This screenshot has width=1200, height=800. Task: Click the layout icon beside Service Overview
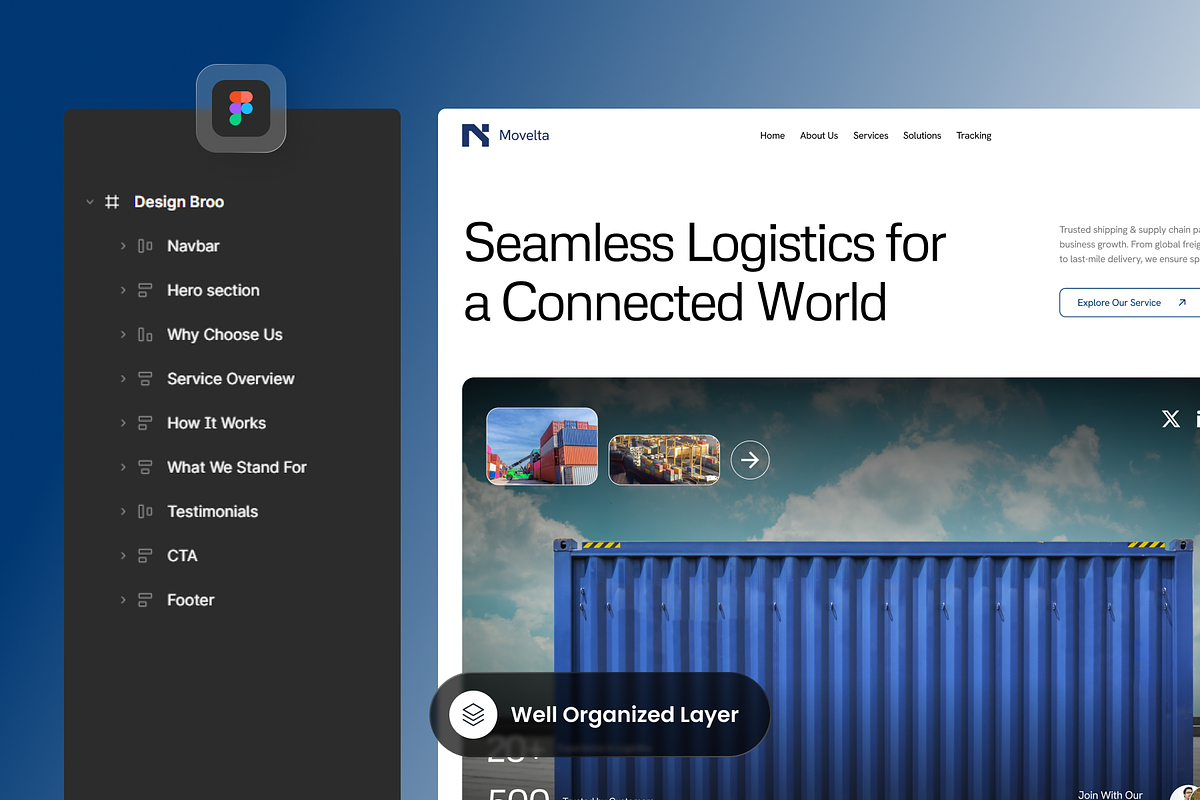pos(145,379)
